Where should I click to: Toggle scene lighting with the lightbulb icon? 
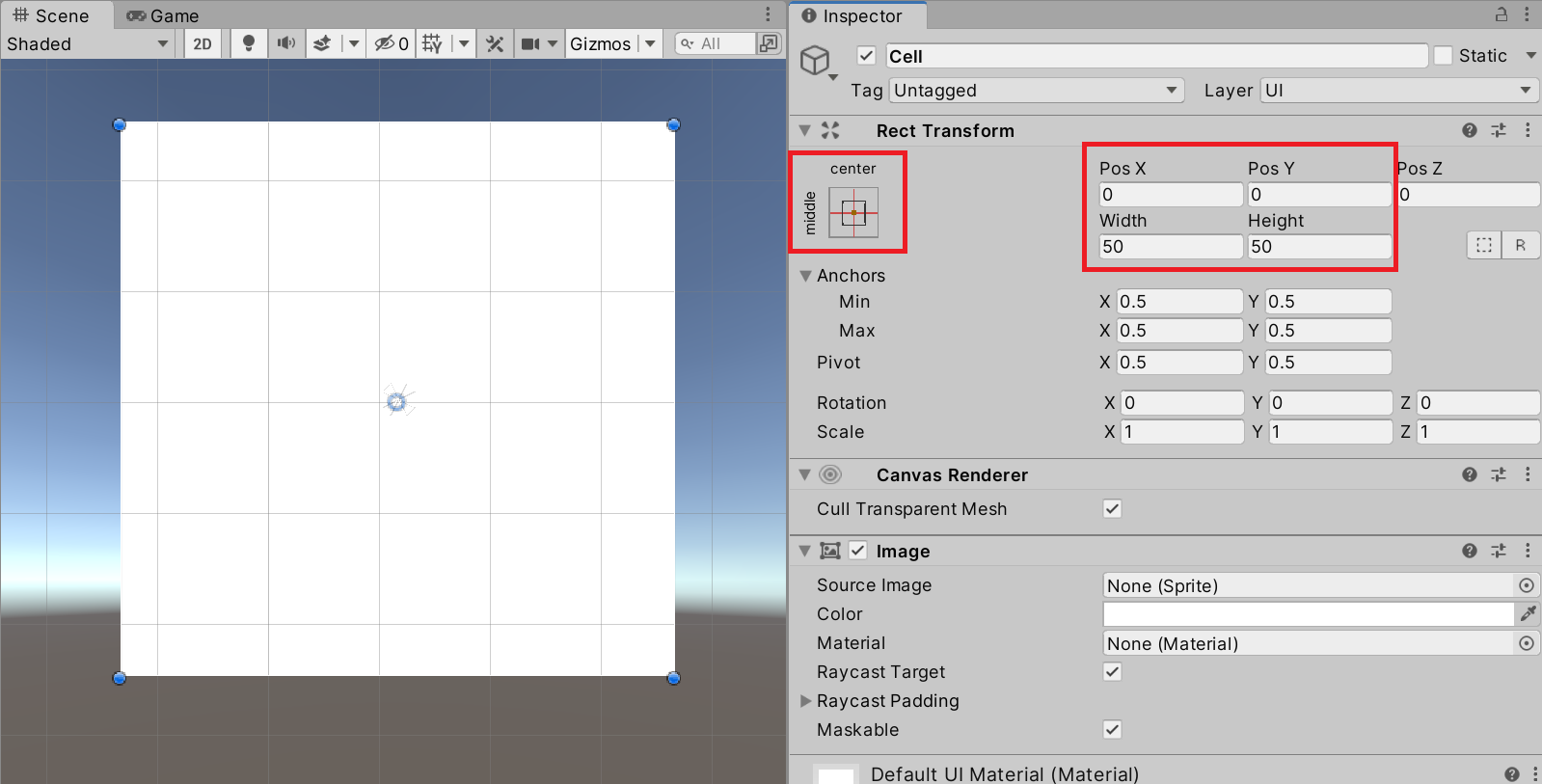coord(249,43)
